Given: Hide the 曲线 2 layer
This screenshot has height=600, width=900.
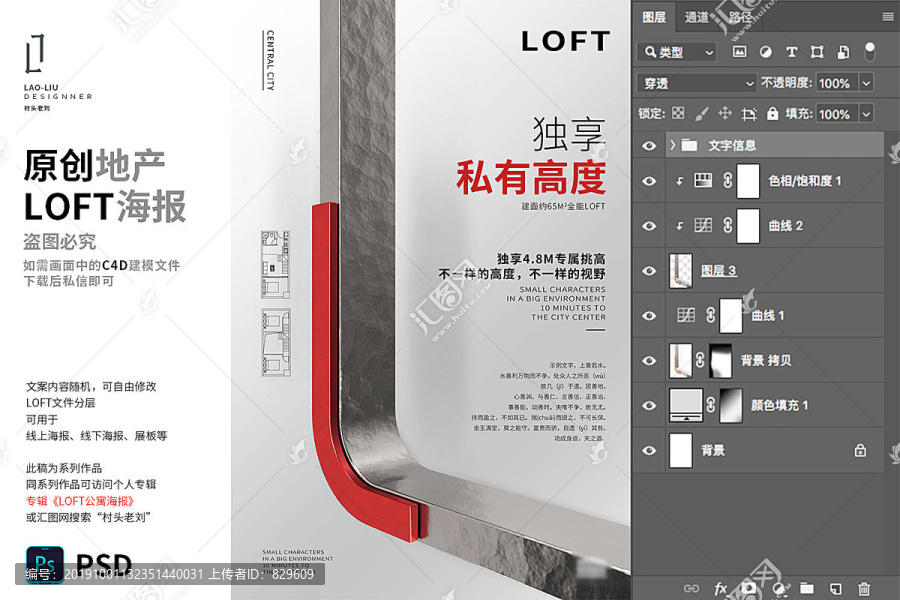Looking at the screenshot, I should point(649,226).
